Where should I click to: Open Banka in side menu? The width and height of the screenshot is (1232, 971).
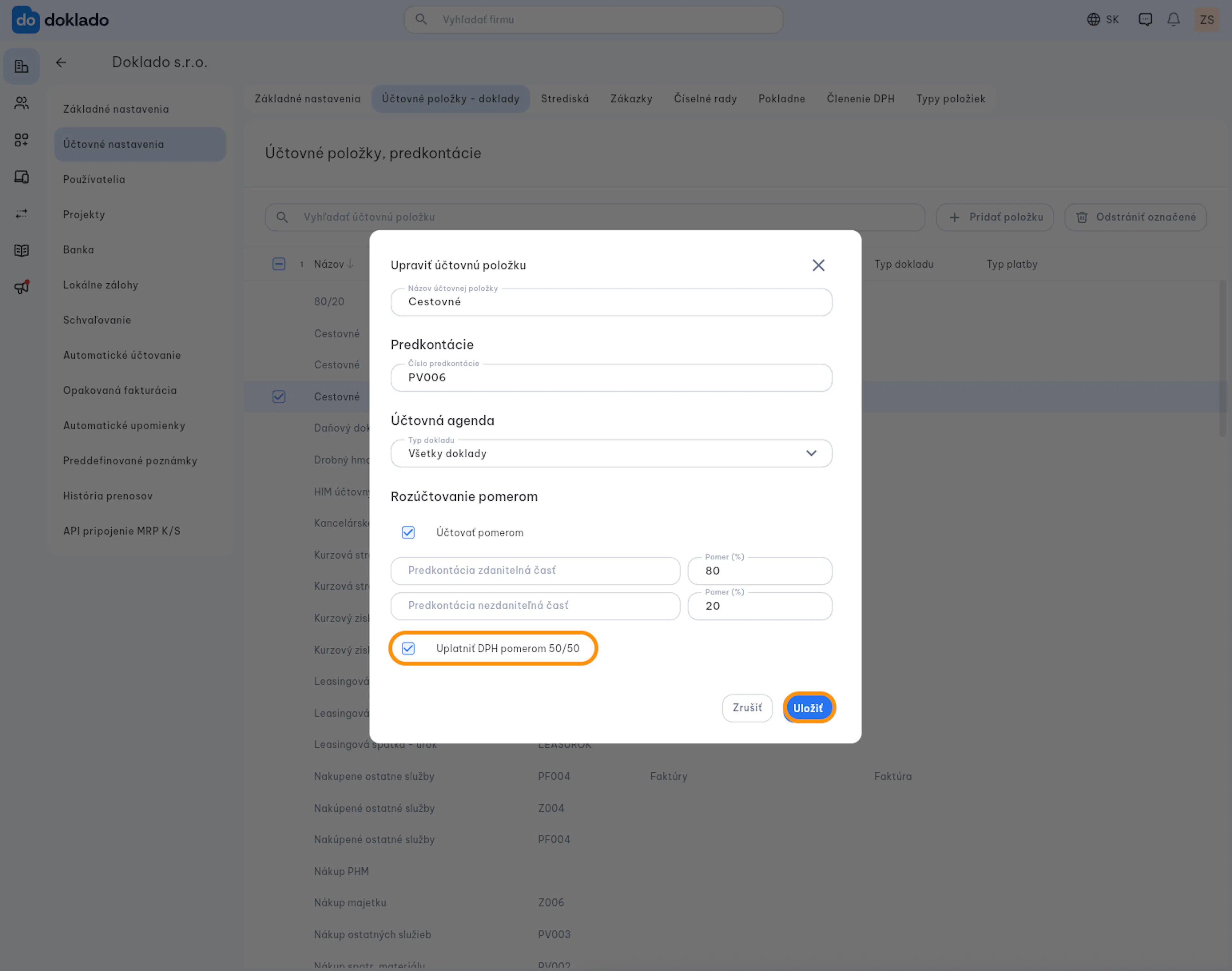(140, 250)
